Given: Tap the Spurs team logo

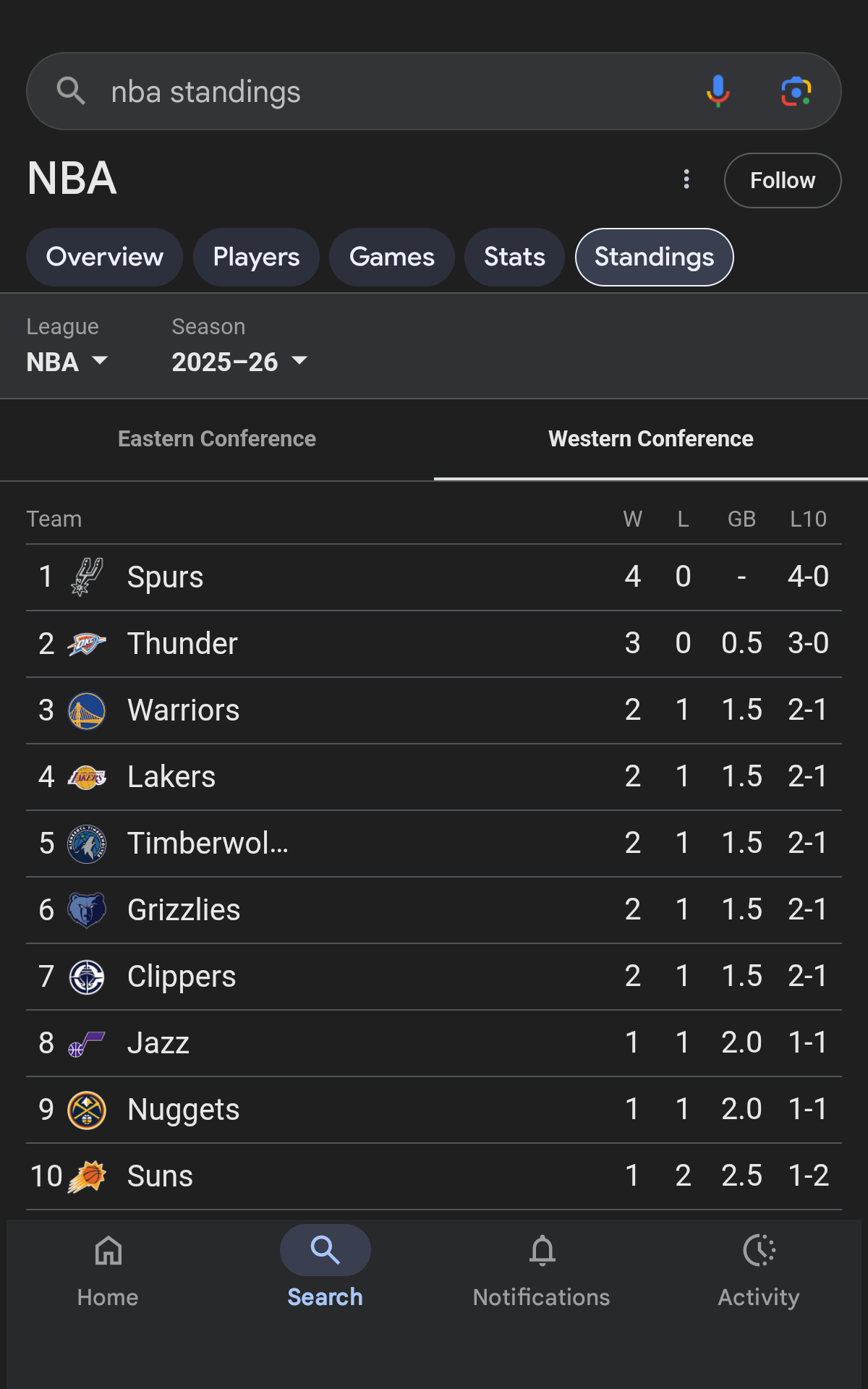Looking at the screenshot, I should [x=87, y=577].
